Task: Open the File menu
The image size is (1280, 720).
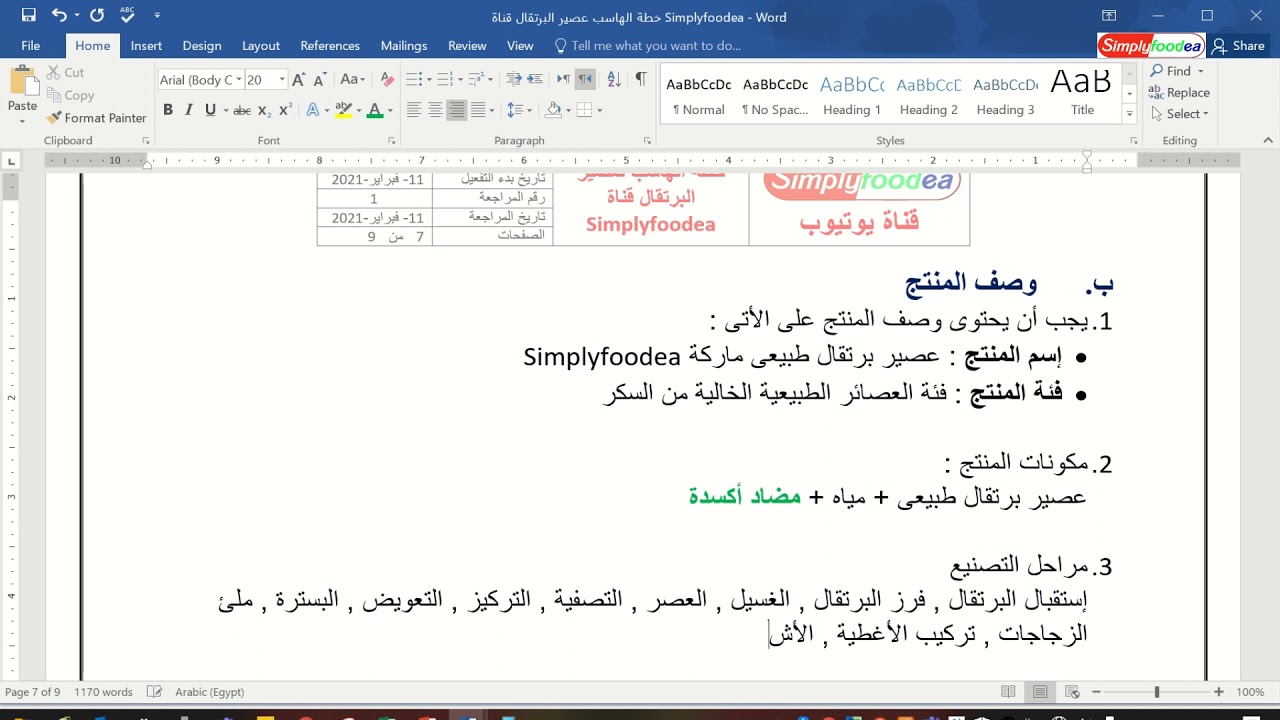Action: click(x=31, y=46)
